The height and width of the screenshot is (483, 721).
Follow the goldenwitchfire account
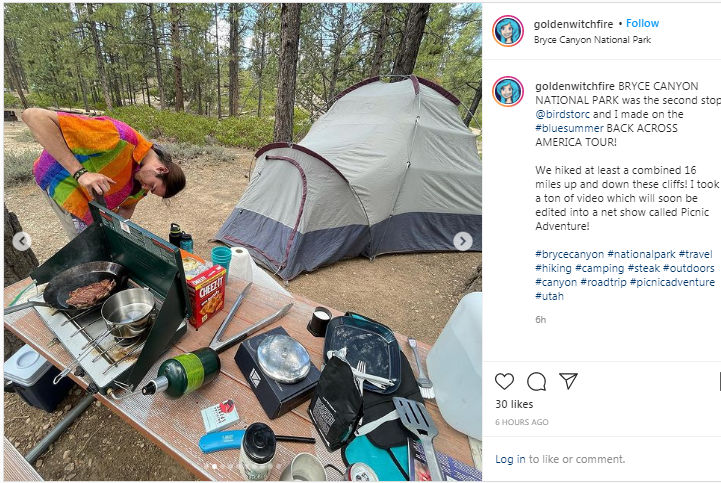642,23
